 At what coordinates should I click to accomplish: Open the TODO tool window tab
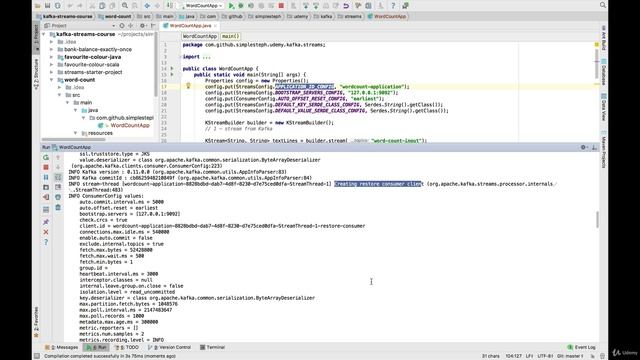127,347
